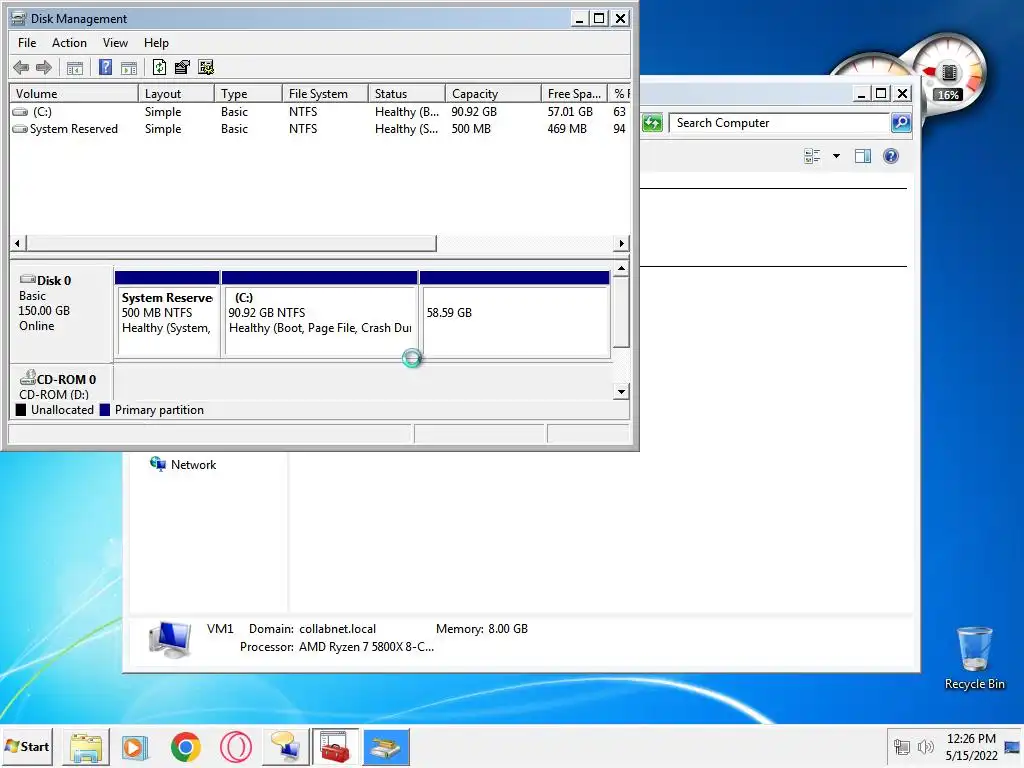1024x768 pixels.
Task: Click the VM1 computer icon in details pane
Action: click(170, 638)
